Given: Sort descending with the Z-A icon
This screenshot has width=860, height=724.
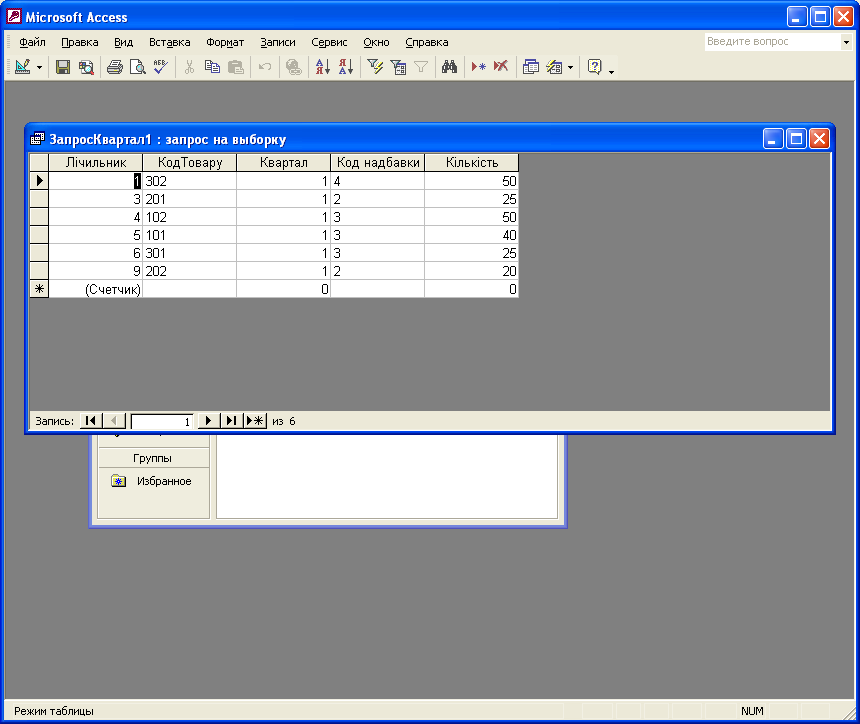Looking at the screenshot, I should coord(346,67).
